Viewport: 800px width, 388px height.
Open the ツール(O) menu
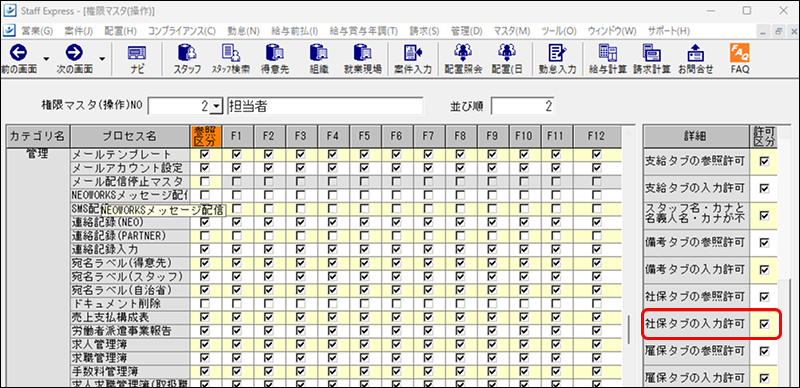559,31
